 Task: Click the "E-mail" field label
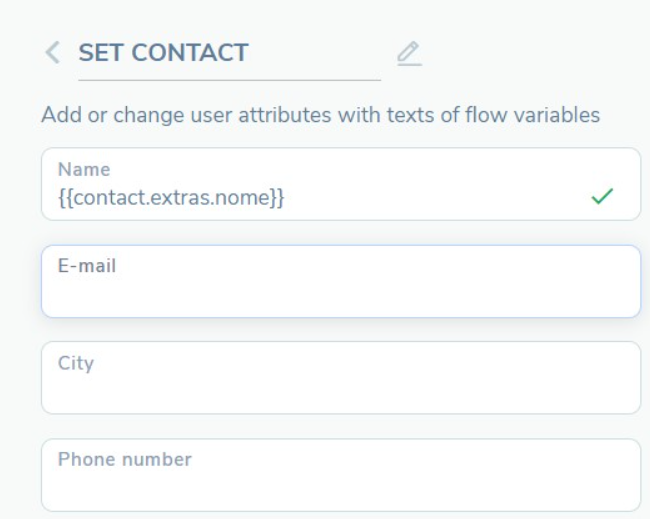tap(87, 266)
